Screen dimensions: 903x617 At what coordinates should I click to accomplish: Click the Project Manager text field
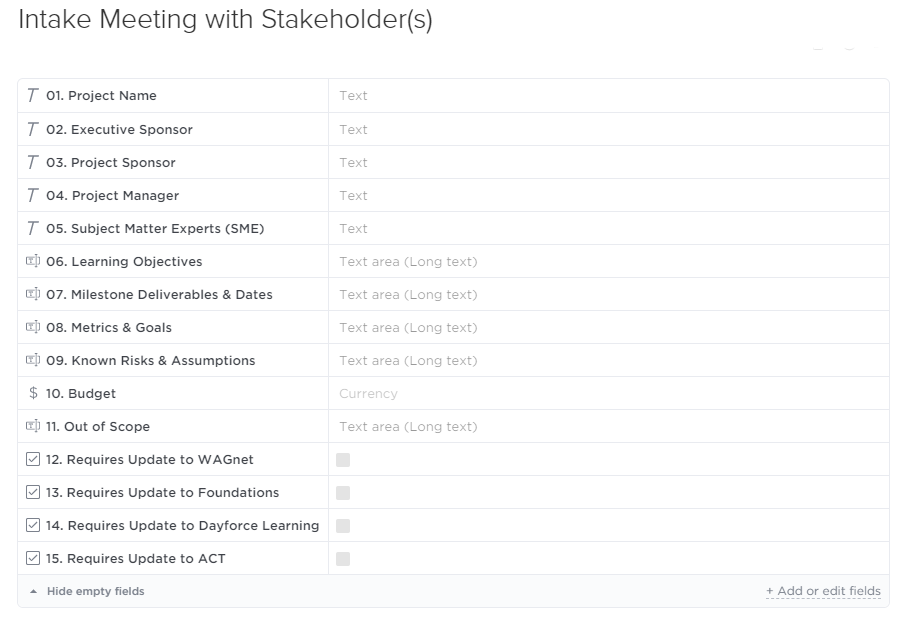pos(609,195)
